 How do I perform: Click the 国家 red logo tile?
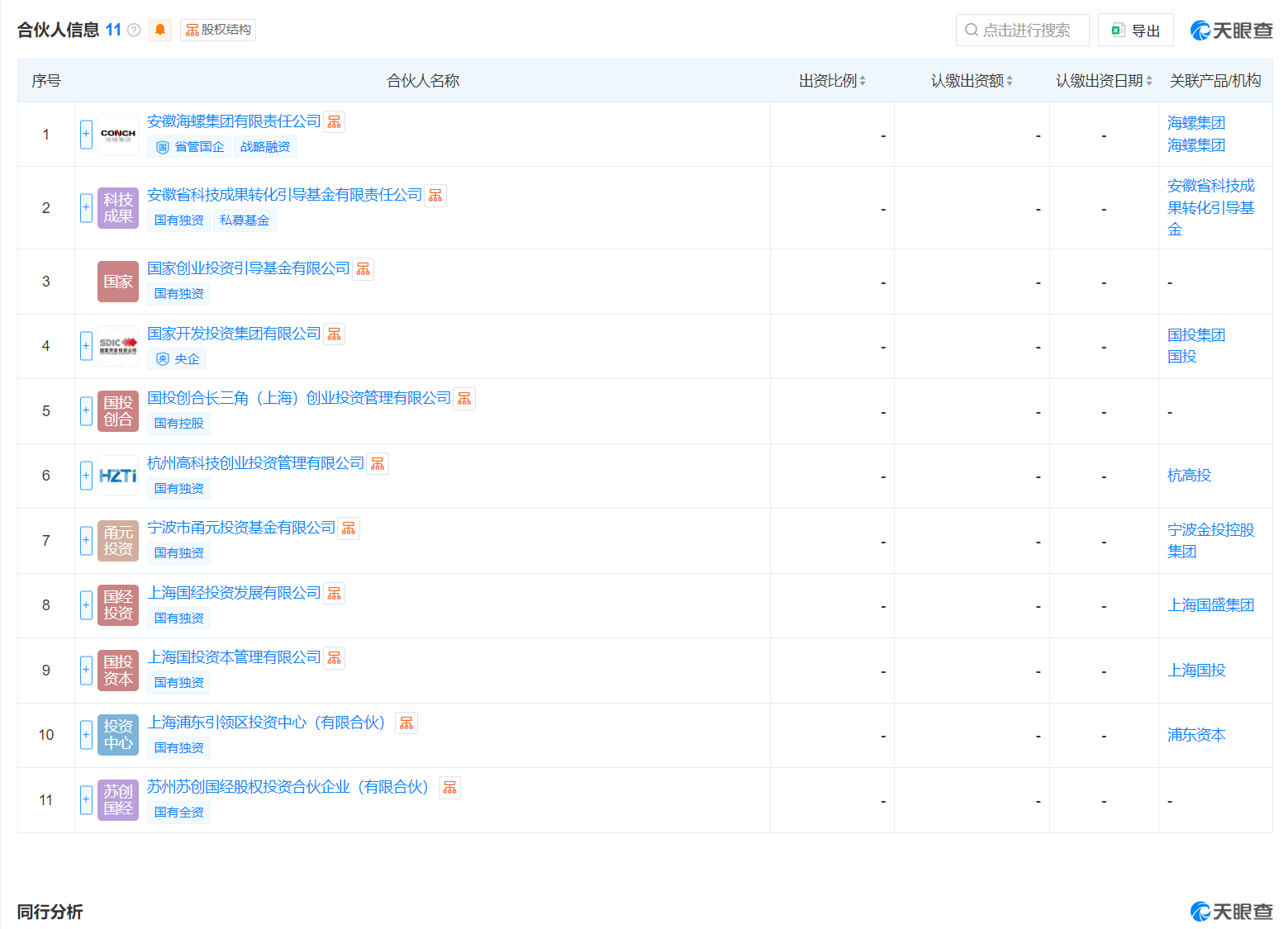point(118,282)
